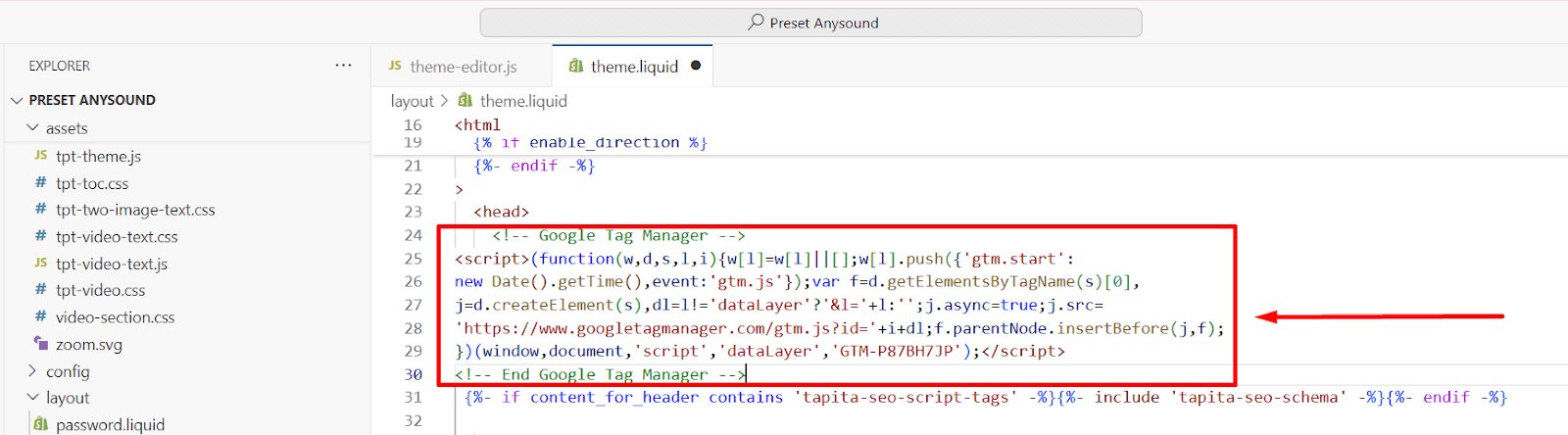Click Shopify icon of password.liquid
The image size is (1568, 435).
click(40, 424)
